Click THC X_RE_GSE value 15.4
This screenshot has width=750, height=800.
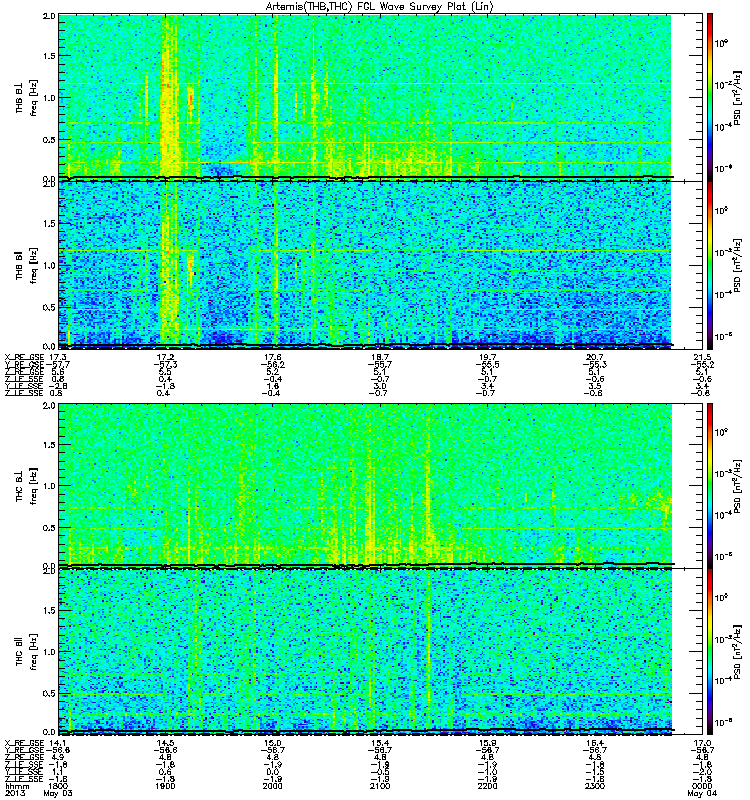pos(380,743)
